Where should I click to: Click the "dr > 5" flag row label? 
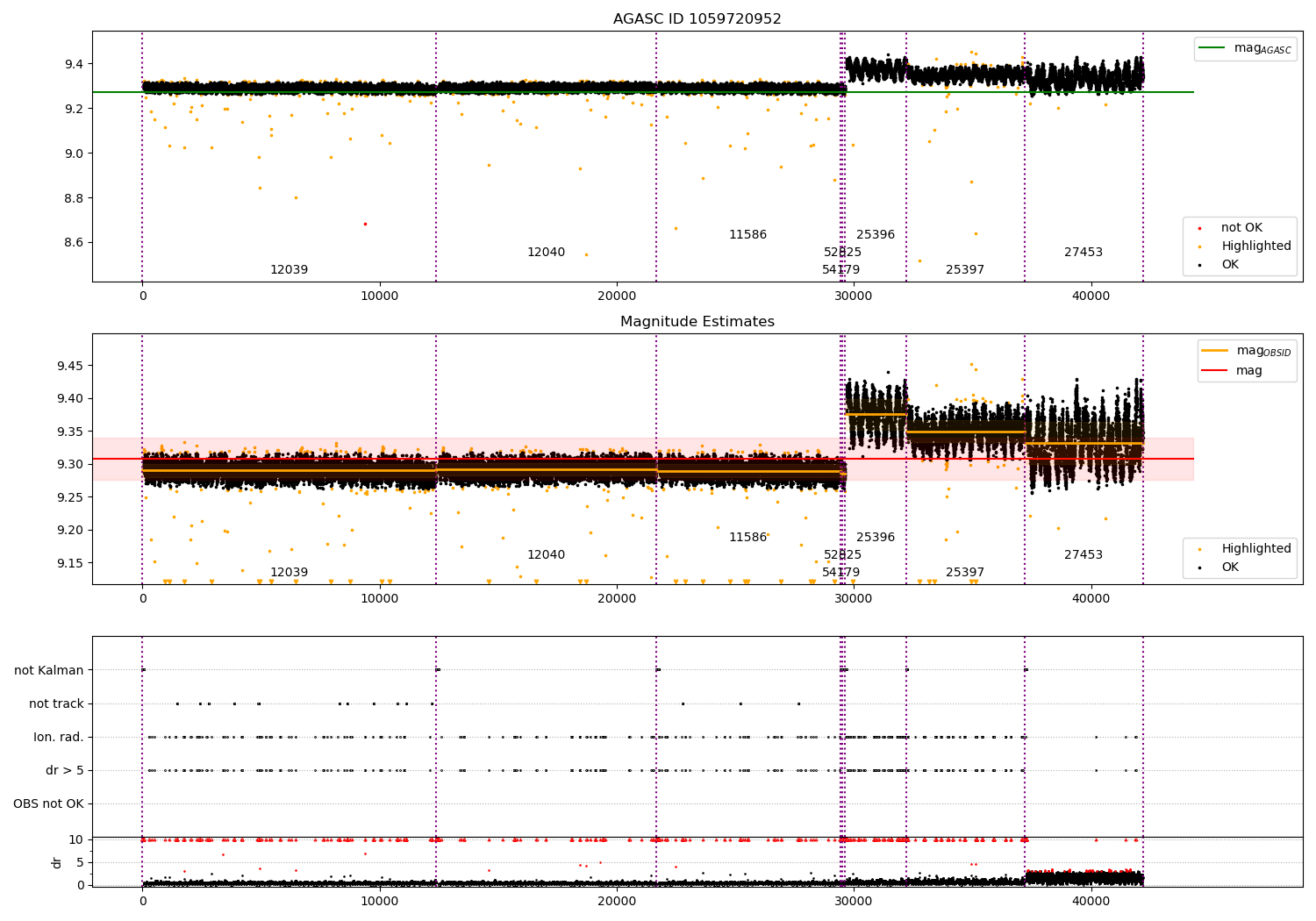coord(65,770)
